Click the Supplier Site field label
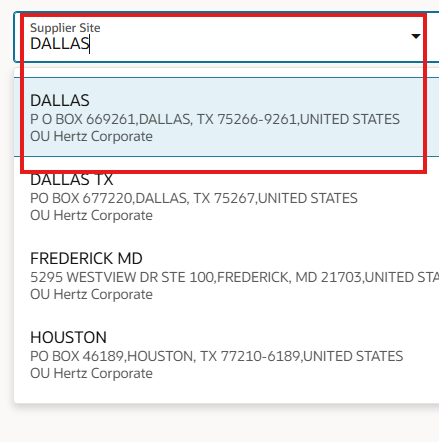 (65, 28)
